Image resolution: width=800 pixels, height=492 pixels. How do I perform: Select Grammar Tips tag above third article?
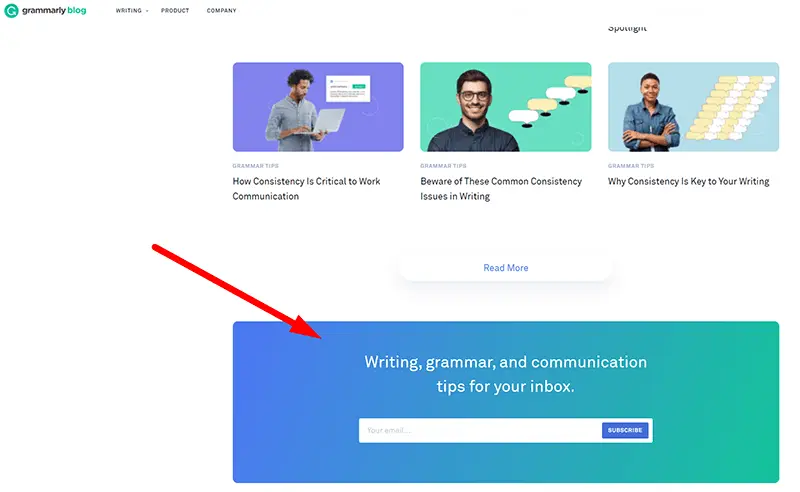[x=631, y=166]
